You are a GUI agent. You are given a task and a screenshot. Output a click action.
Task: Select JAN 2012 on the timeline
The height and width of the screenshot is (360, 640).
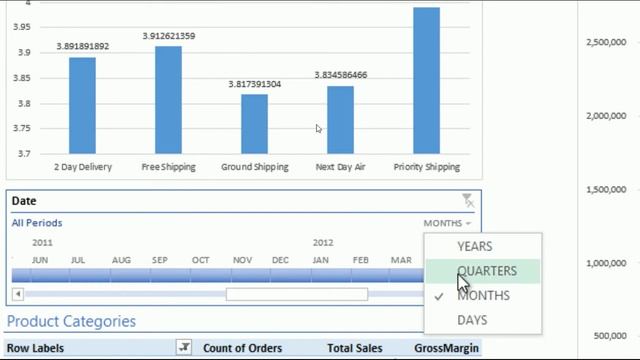click(331, 275)
